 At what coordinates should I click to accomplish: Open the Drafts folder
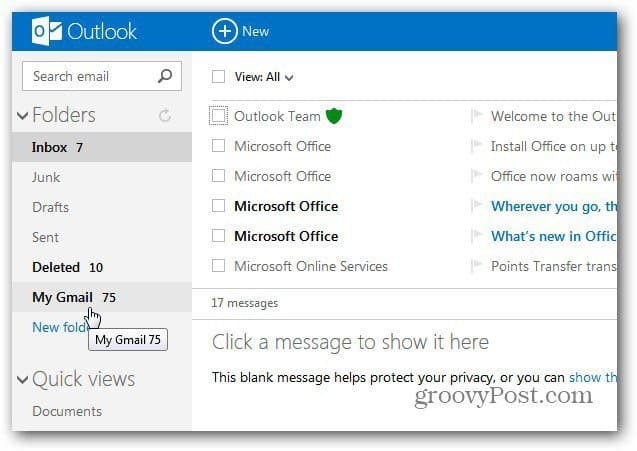pos(102,207)
